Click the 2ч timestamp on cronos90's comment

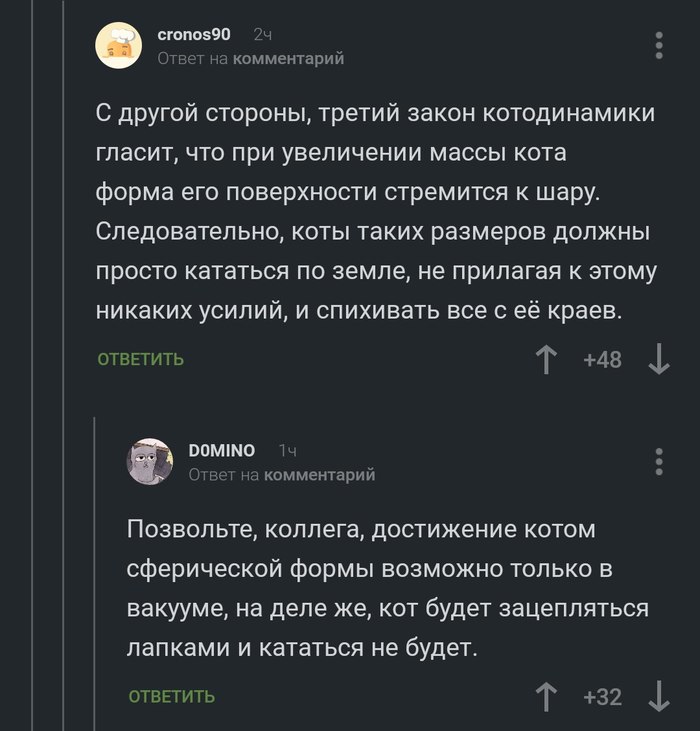[263, 35]
